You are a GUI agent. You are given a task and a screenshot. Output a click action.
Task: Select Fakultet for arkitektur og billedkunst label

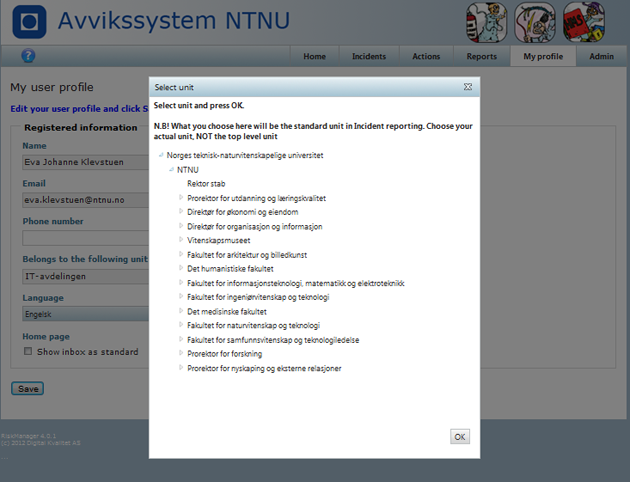(x=247, y=255)
